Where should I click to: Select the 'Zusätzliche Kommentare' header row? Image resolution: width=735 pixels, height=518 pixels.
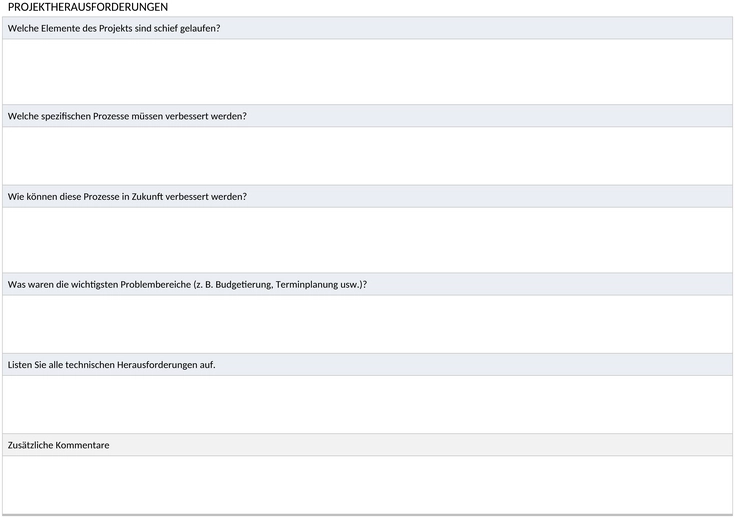[x=368, y=445]
